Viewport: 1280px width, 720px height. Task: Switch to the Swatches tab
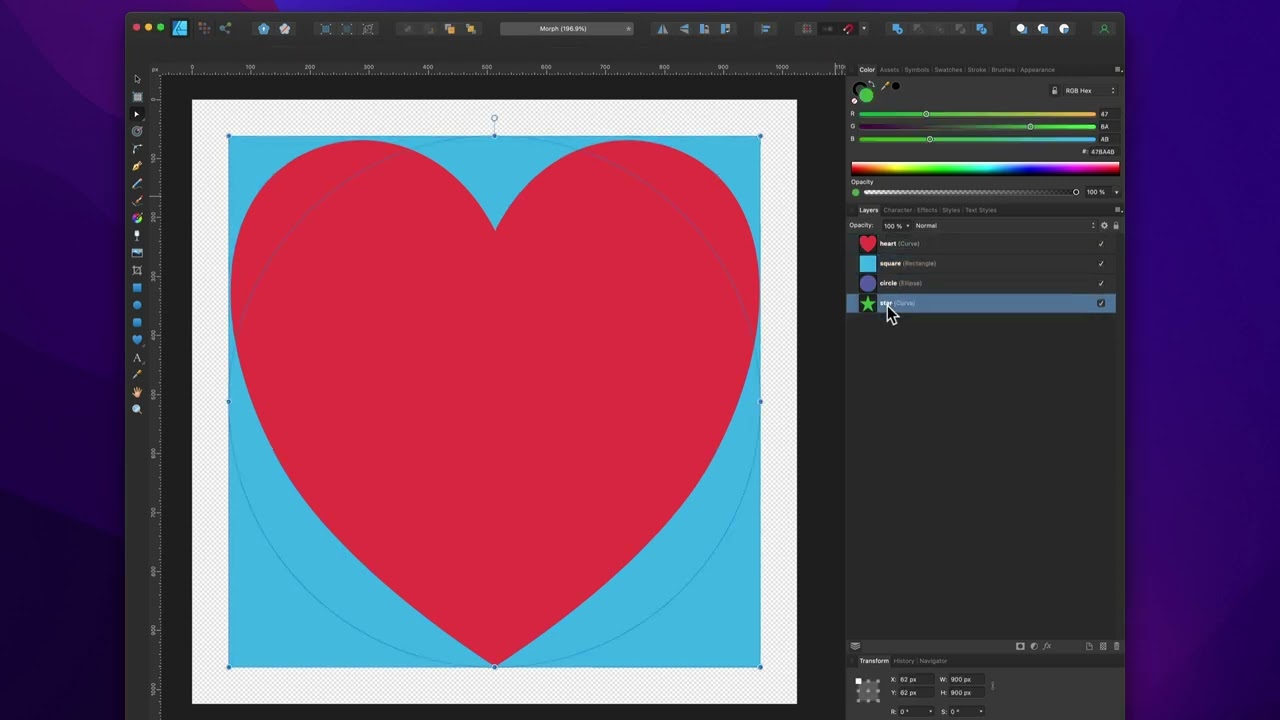pyautogui.click(x=948, y=70)
